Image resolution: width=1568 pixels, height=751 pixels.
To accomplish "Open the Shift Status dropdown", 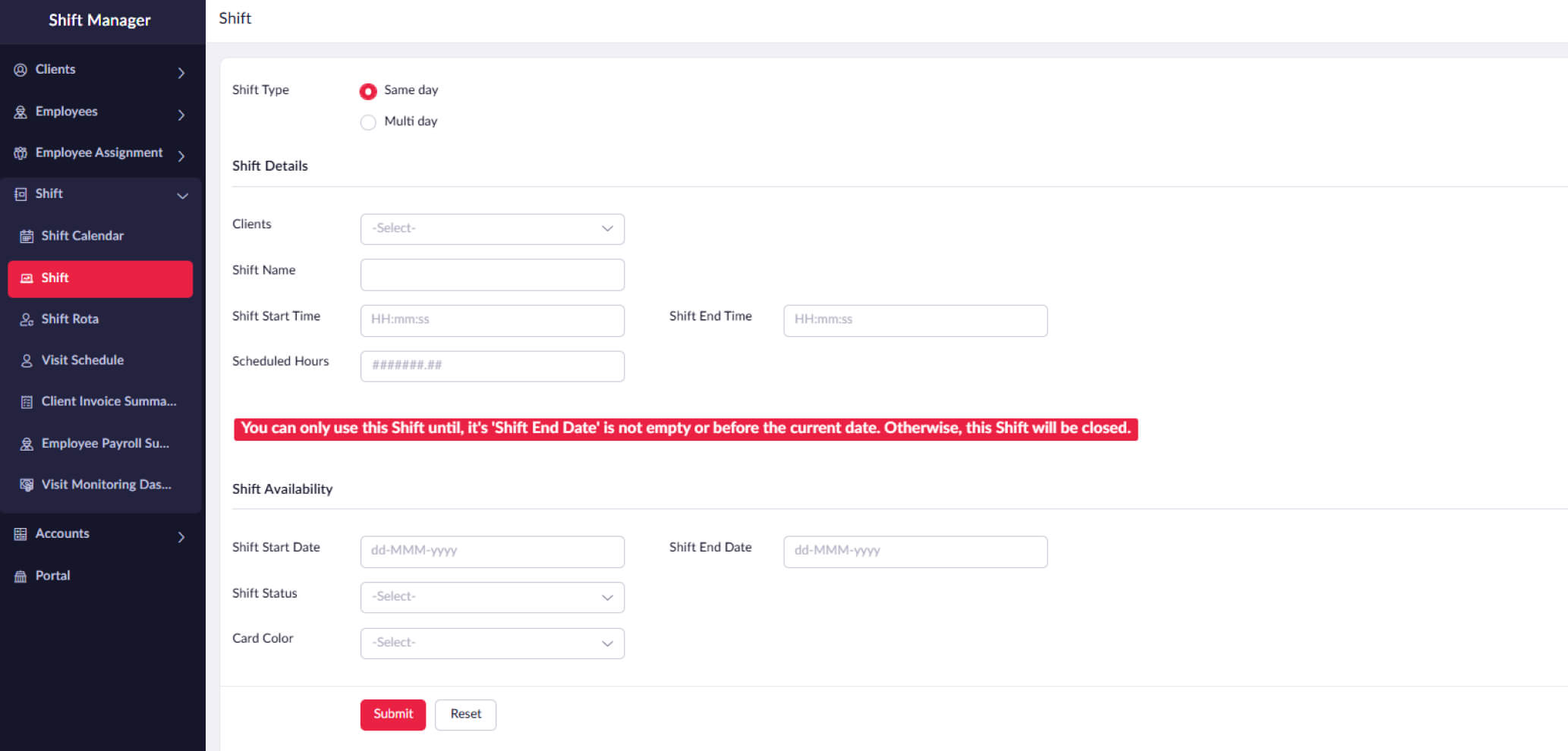I will [492, 597].
